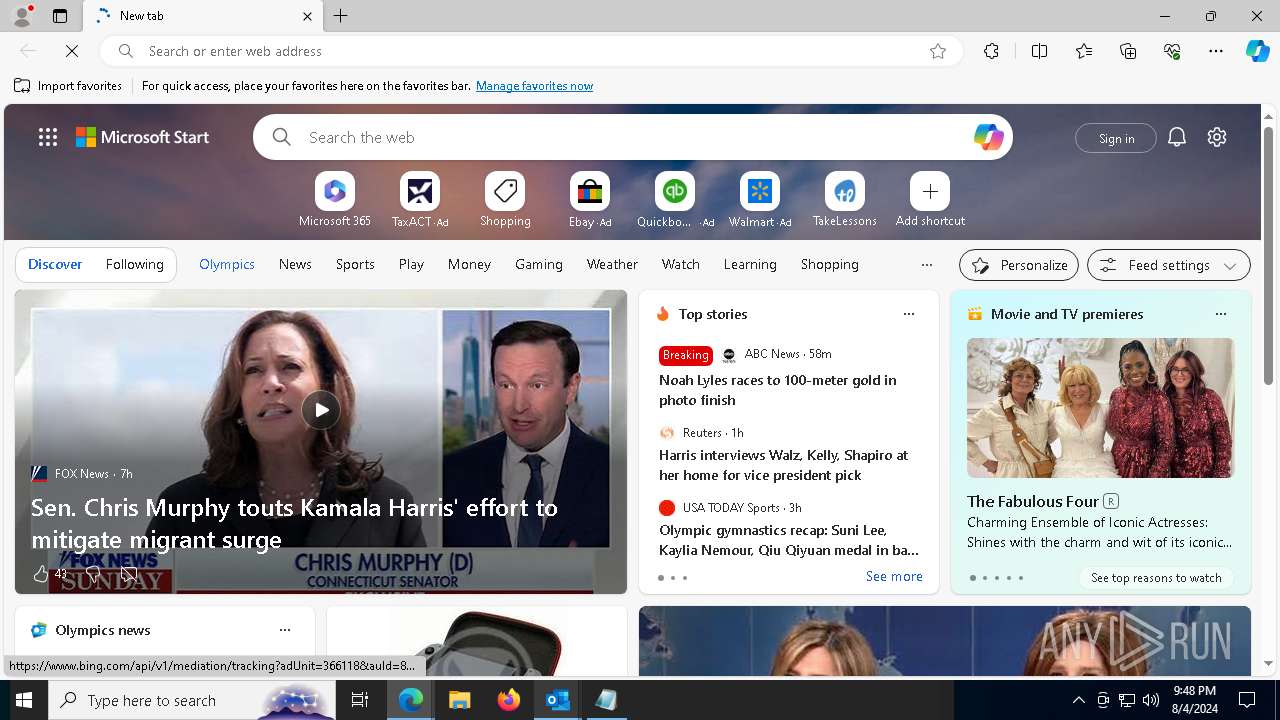Click Manage favorites now link
Screen dimensions: 1280x720
[x=534, y=86]
